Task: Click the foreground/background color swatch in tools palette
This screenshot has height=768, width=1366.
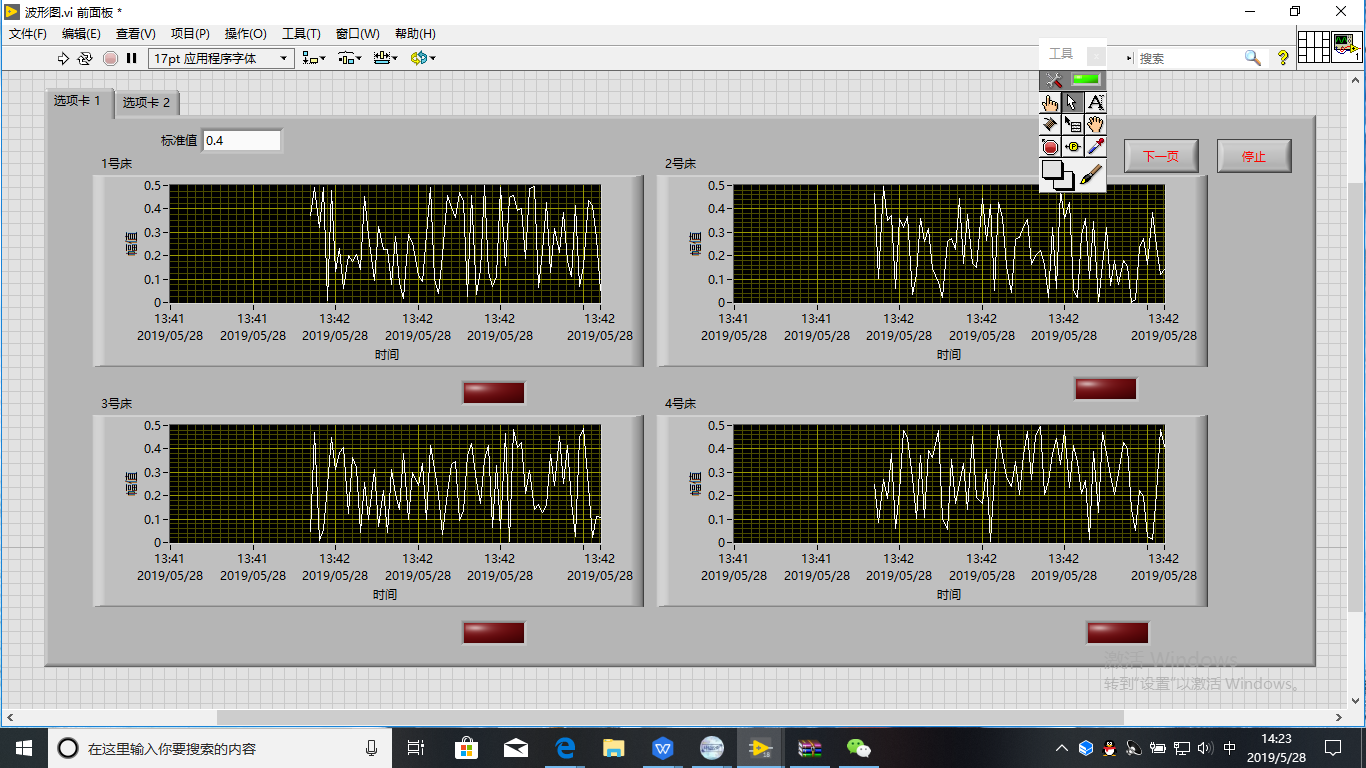Action: pyautogui.click(x=1057, y=175)
